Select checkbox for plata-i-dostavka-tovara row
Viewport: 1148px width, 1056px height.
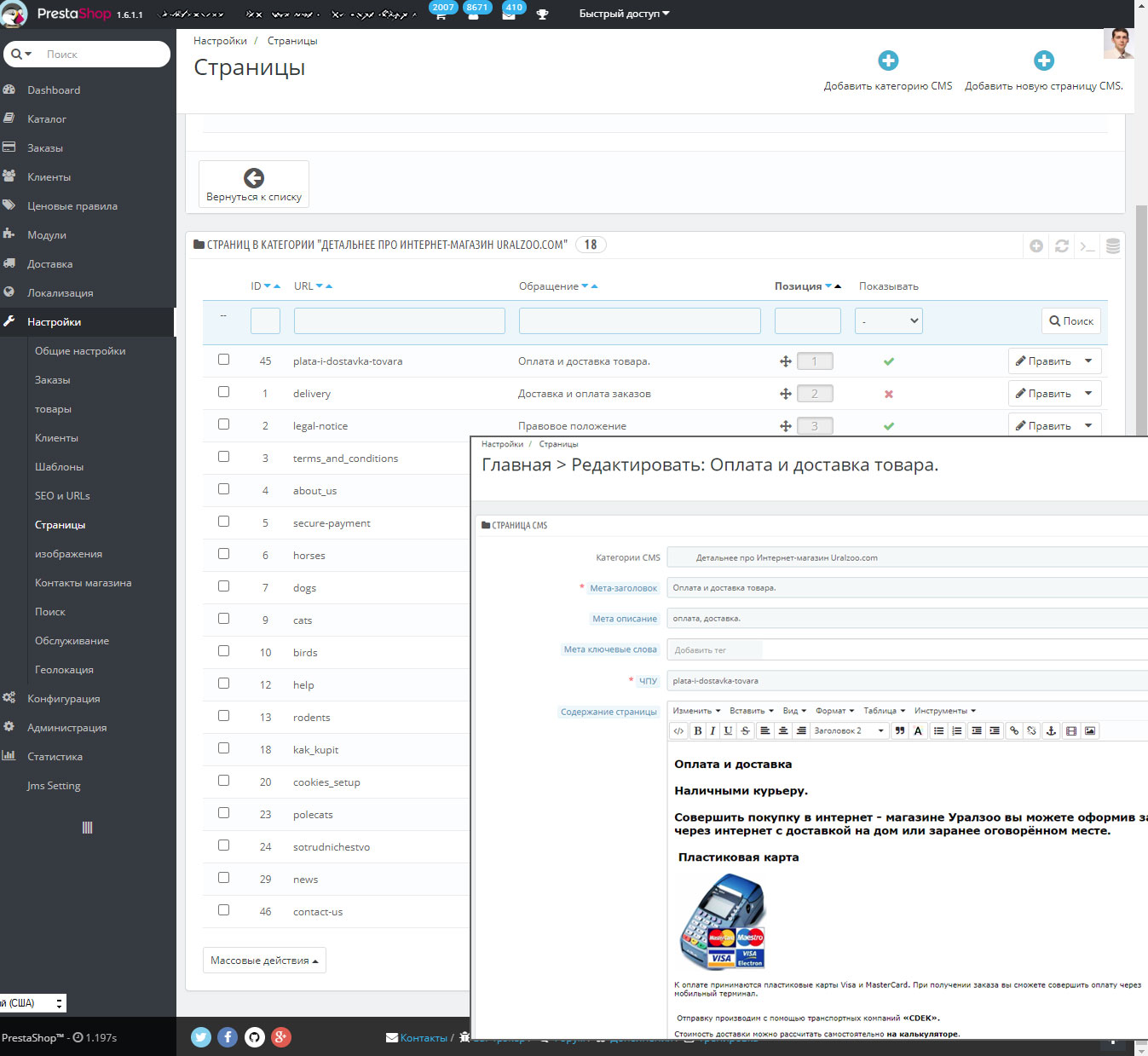click(223, 360)
